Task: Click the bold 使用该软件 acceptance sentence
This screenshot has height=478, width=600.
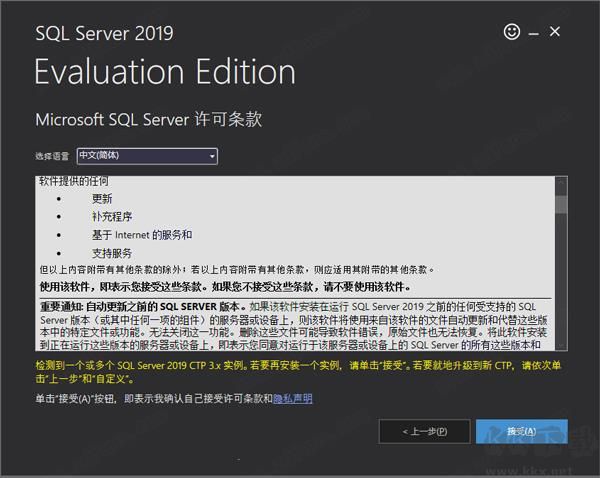Action: pyautogui.click(x=225, y=287)
